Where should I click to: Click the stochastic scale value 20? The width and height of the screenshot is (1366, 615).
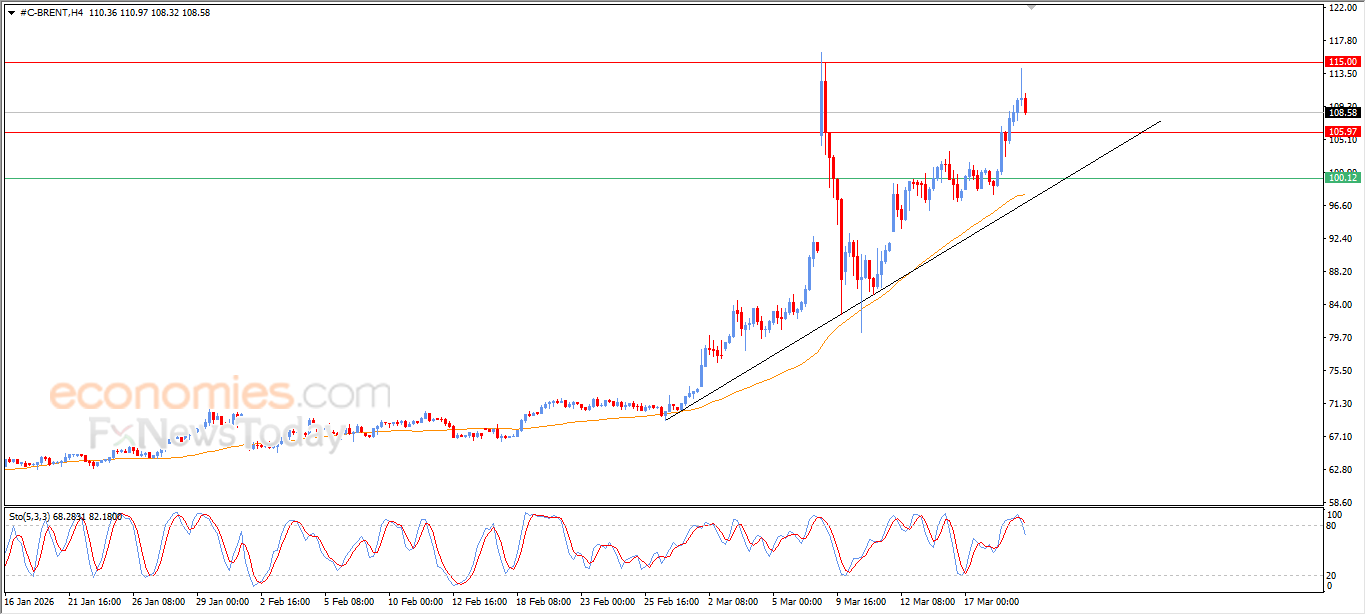pos(1332,575)
